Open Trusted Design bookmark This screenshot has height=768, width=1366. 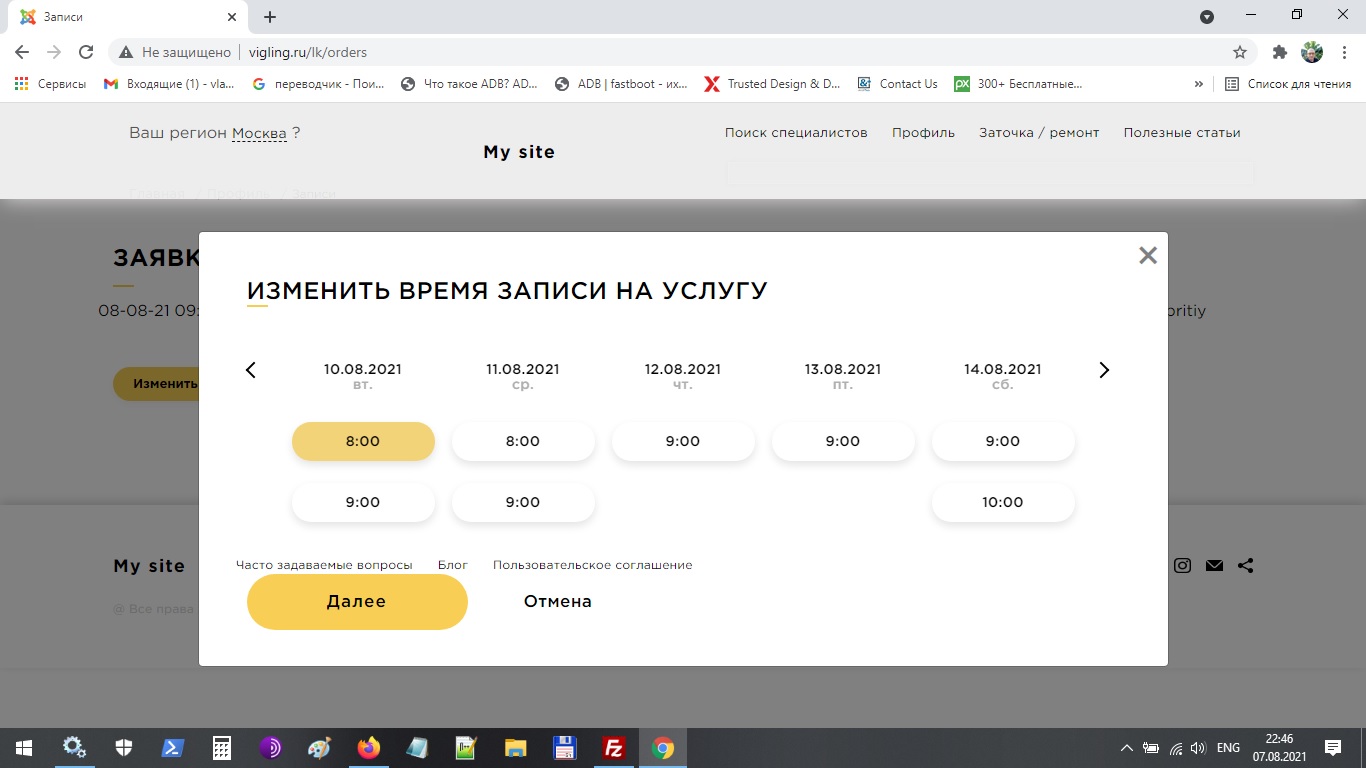(773, 84)
